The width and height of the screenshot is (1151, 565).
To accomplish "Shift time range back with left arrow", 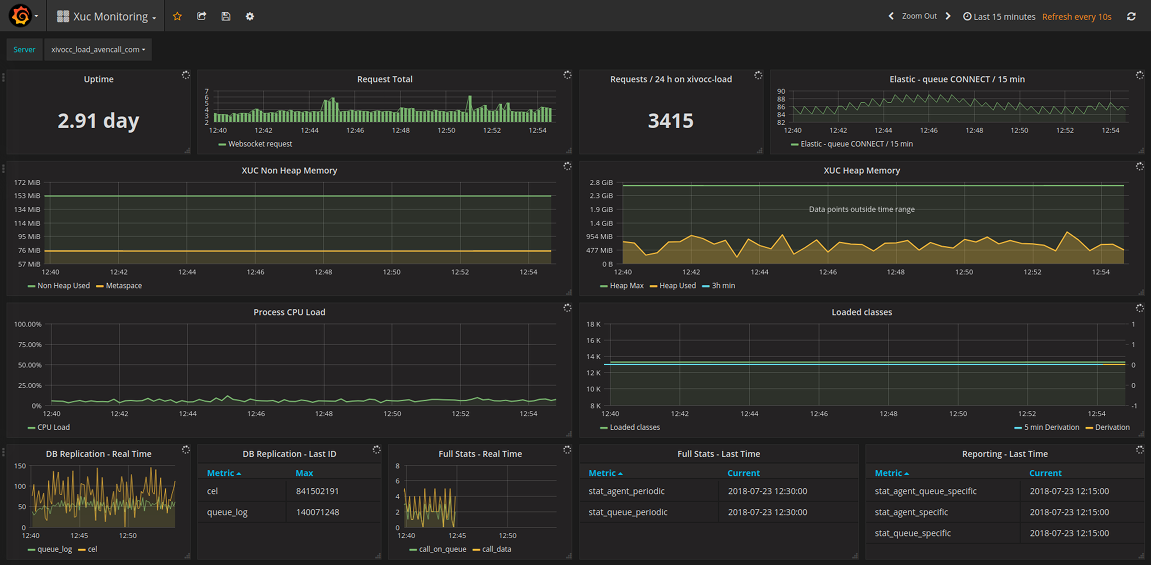I will tap(891, 16).
